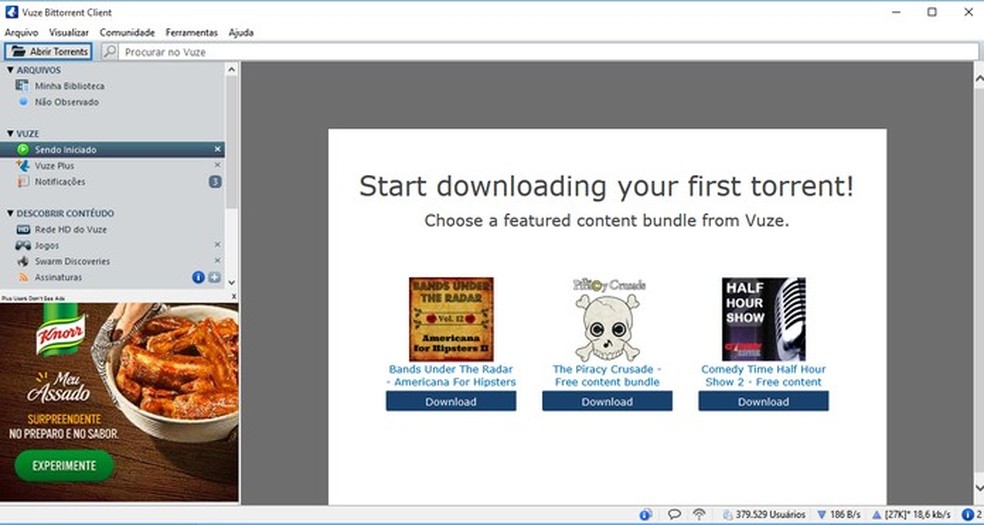The image size is (984, 525).
Task: Click the Abrir Torrents button
Action: point(48,52)
